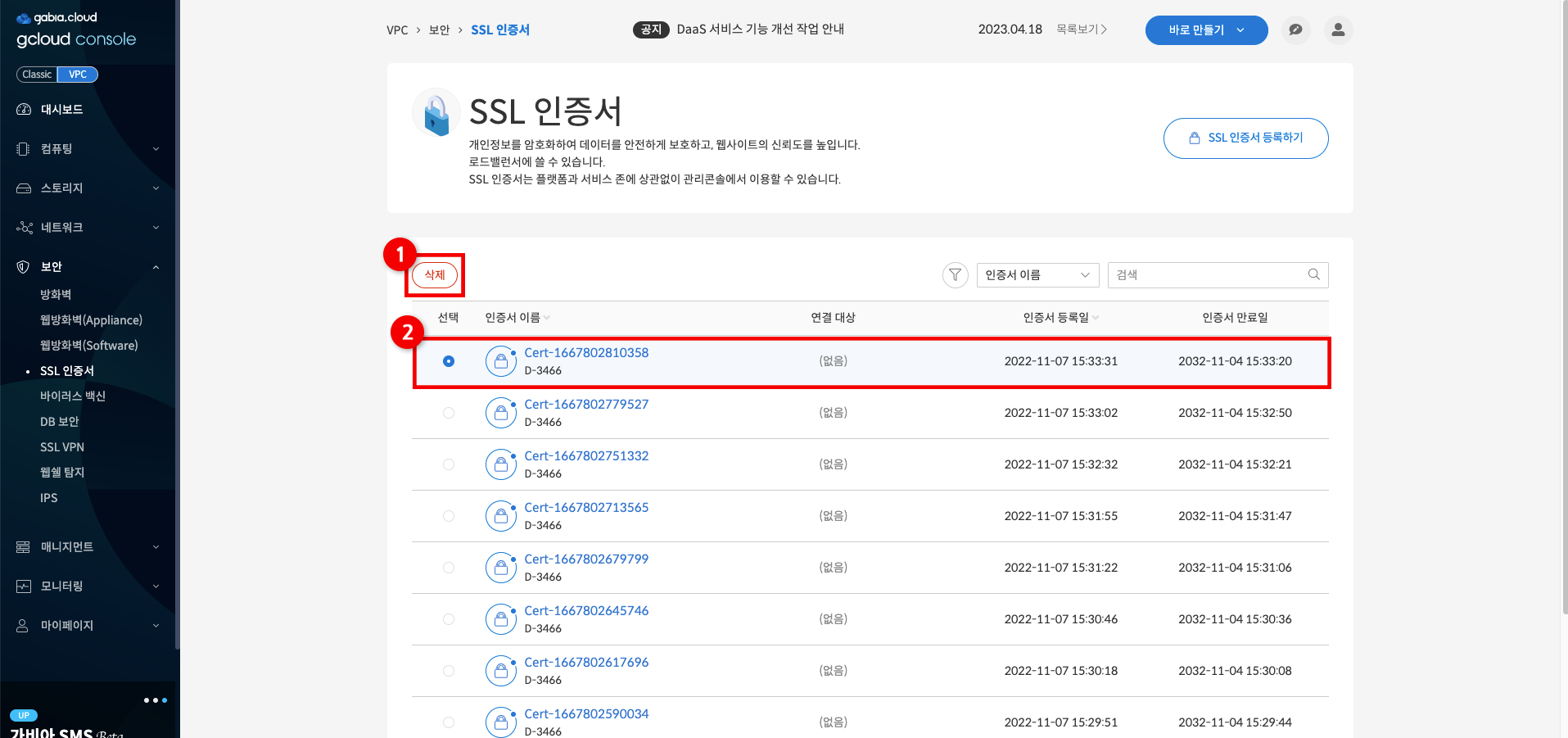Click the network nodes icon
1568x738 pixels.
tap(24, 228)
